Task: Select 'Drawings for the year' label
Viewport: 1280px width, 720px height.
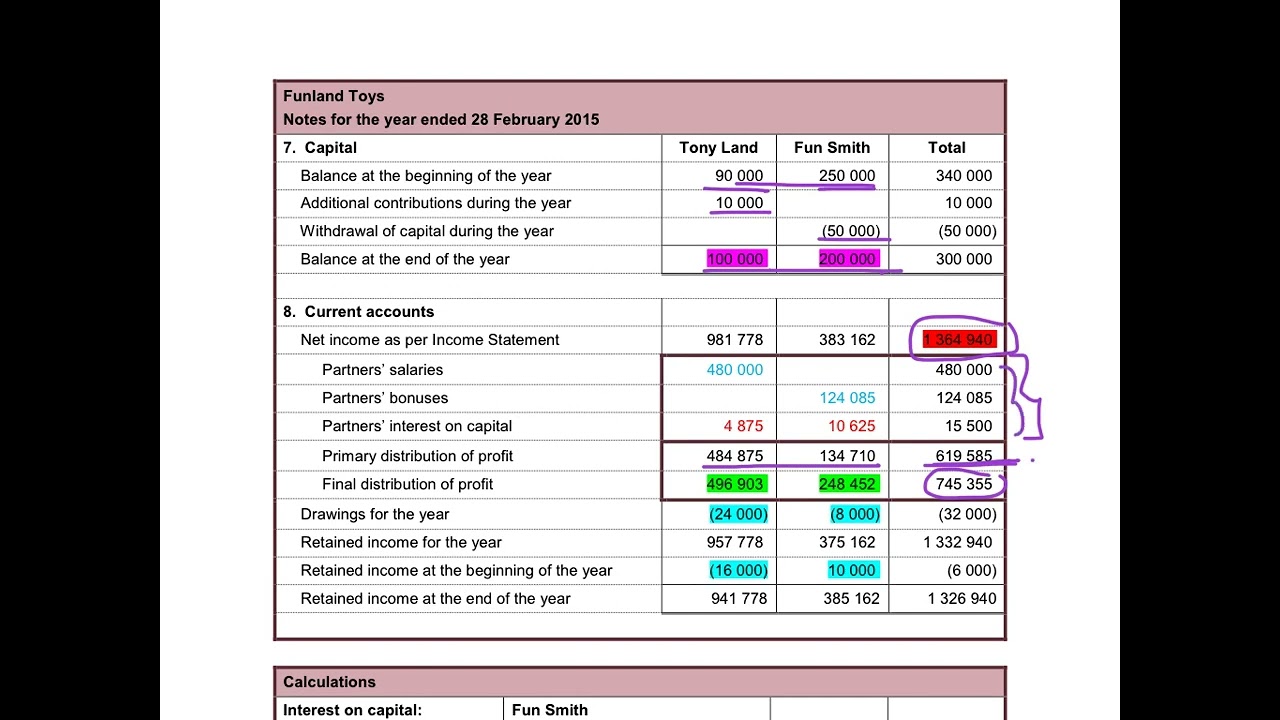Action: (375, 514)
